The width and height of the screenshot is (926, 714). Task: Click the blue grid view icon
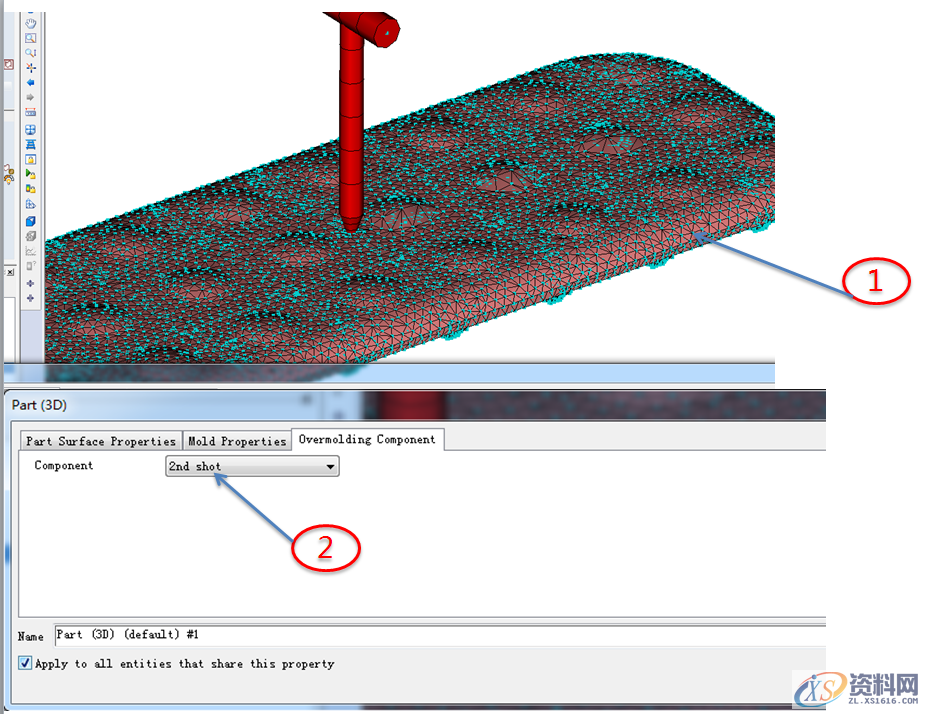point(31,129)
